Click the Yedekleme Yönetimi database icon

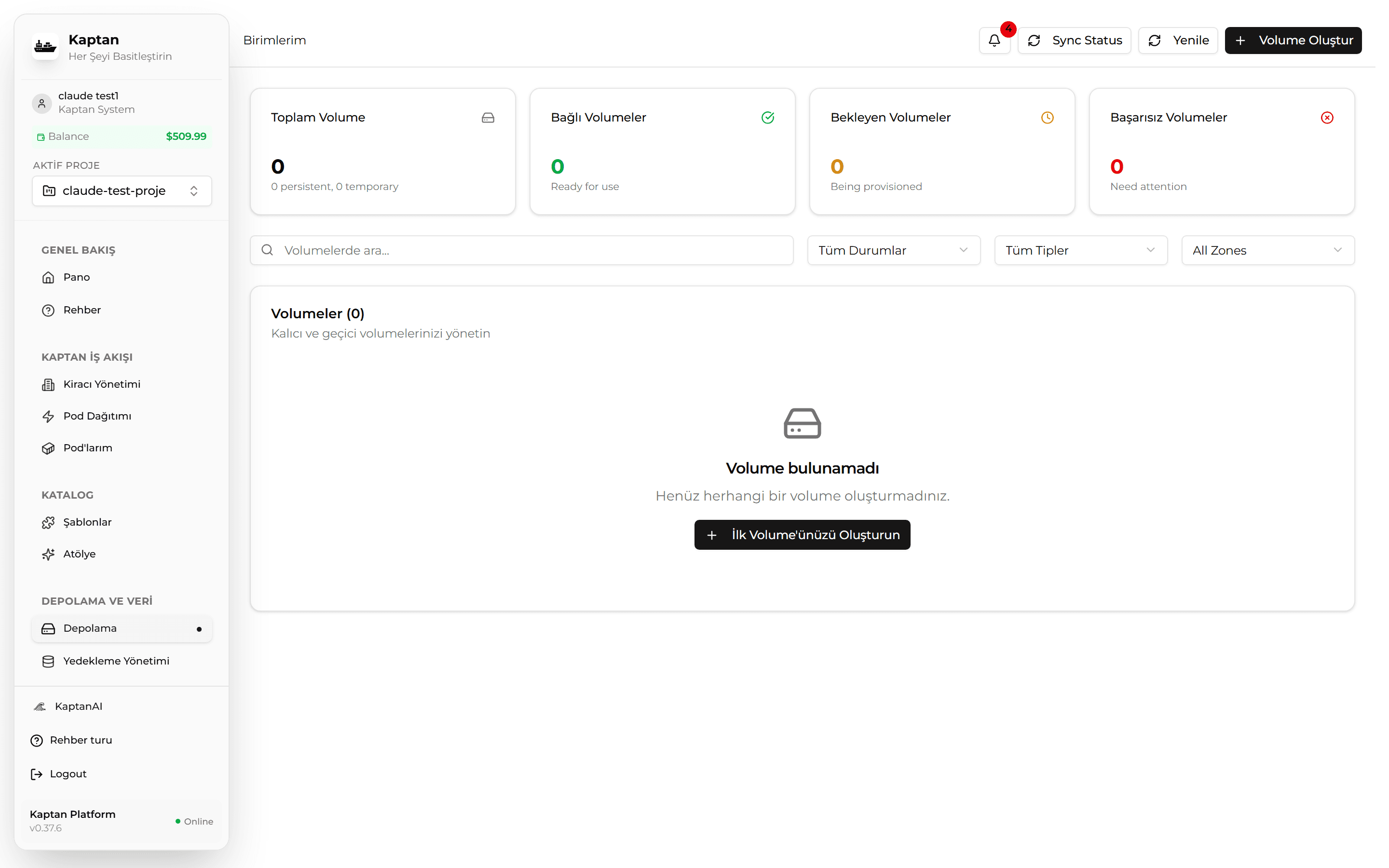(48, 661)
